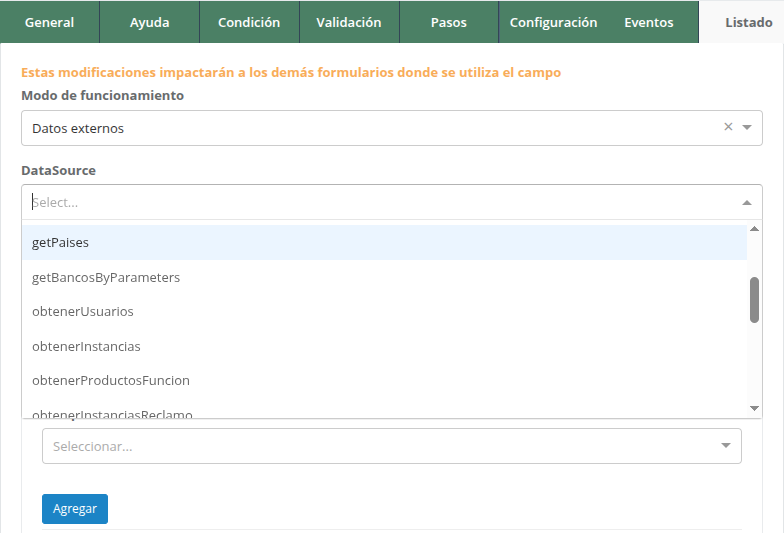Image resolution: width=784 pixels, height=533 pixels.
Task: Expand the Modo de funcionamiento dropdown arrow
Action: click(747, 128)
